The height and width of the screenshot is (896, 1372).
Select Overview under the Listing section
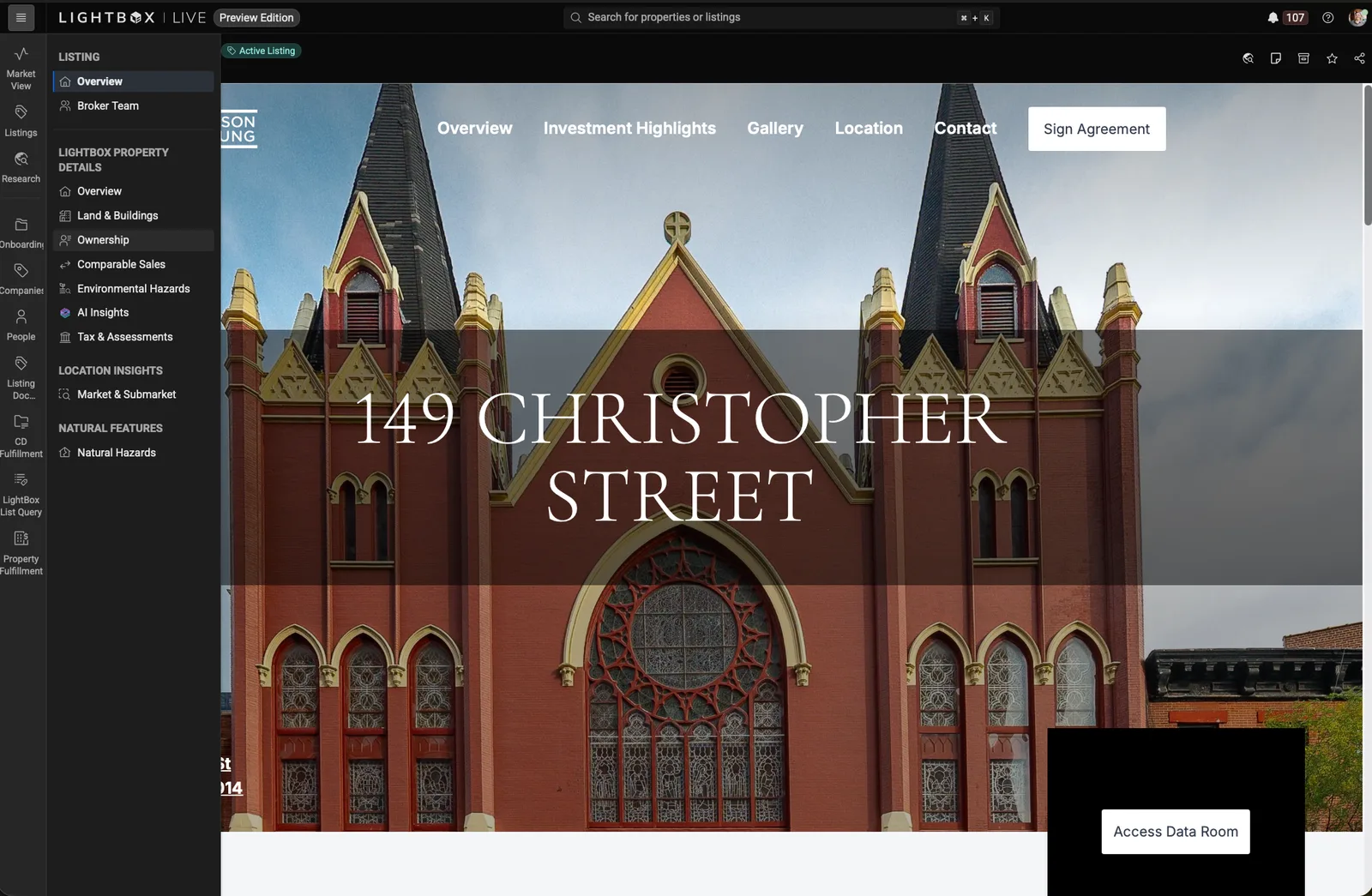(133, 81)
